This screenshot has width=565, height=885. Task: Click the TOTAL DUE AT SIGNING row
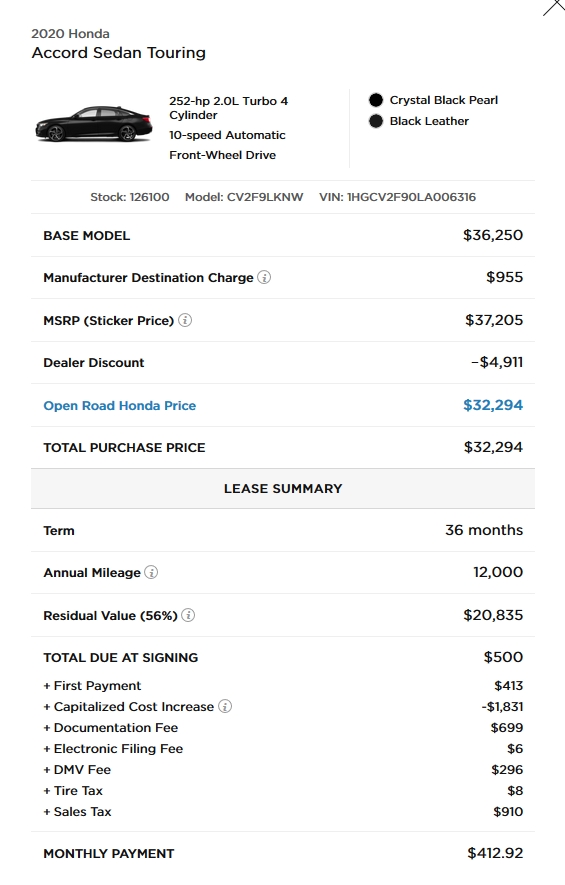pyautogui.click(x=283, y=657)
